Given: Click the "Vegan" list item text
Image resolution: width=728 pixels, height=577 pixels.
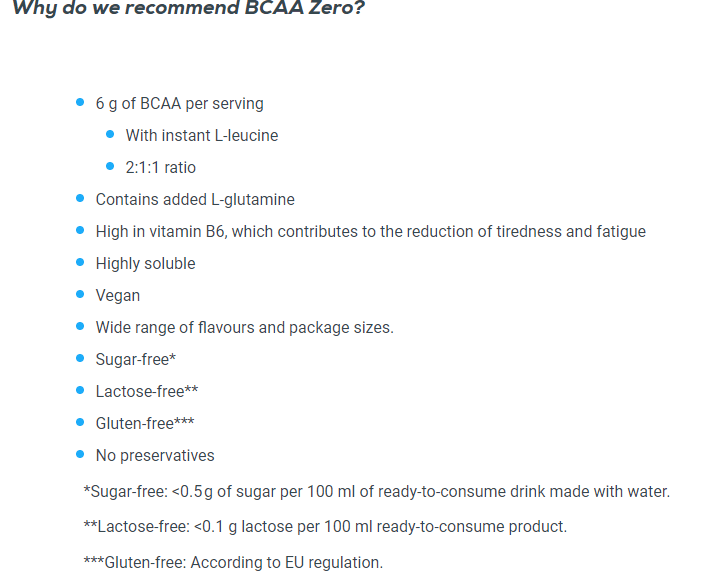Looking at the screenshot, I should (x=118, y=295).
